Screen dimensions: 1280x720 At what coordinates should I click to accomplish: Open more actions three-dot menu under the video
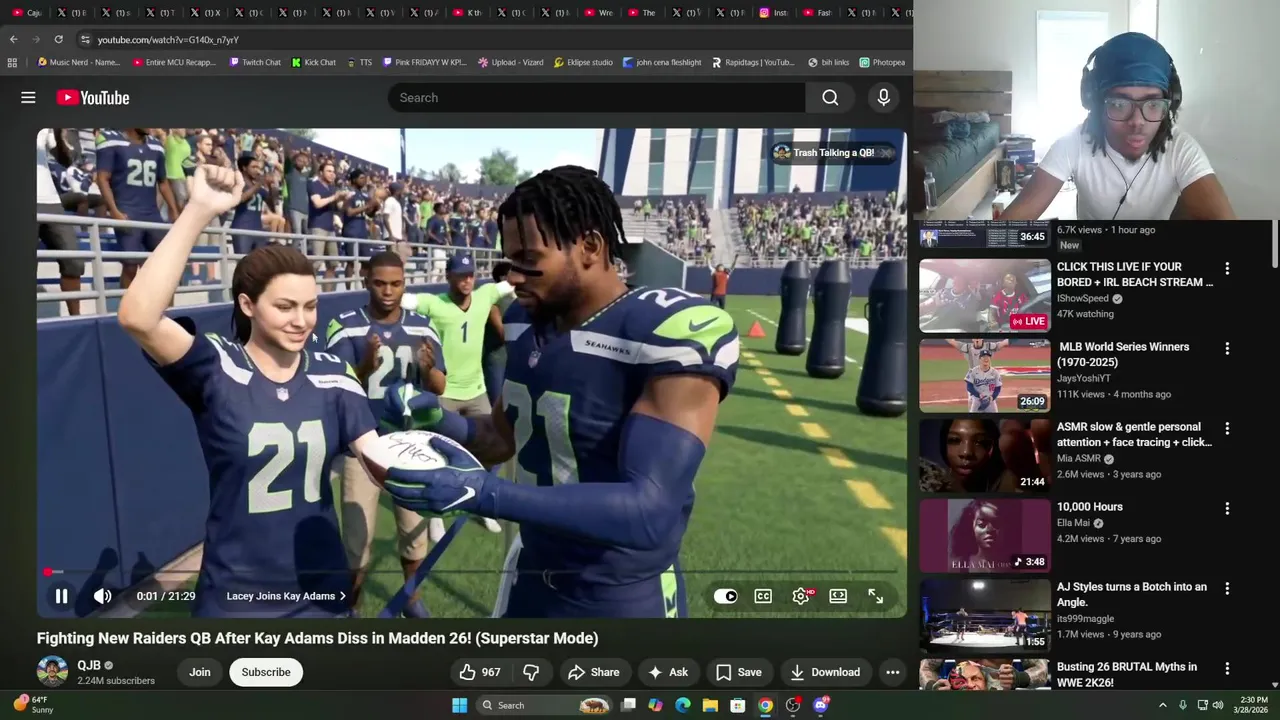point(893,672)
